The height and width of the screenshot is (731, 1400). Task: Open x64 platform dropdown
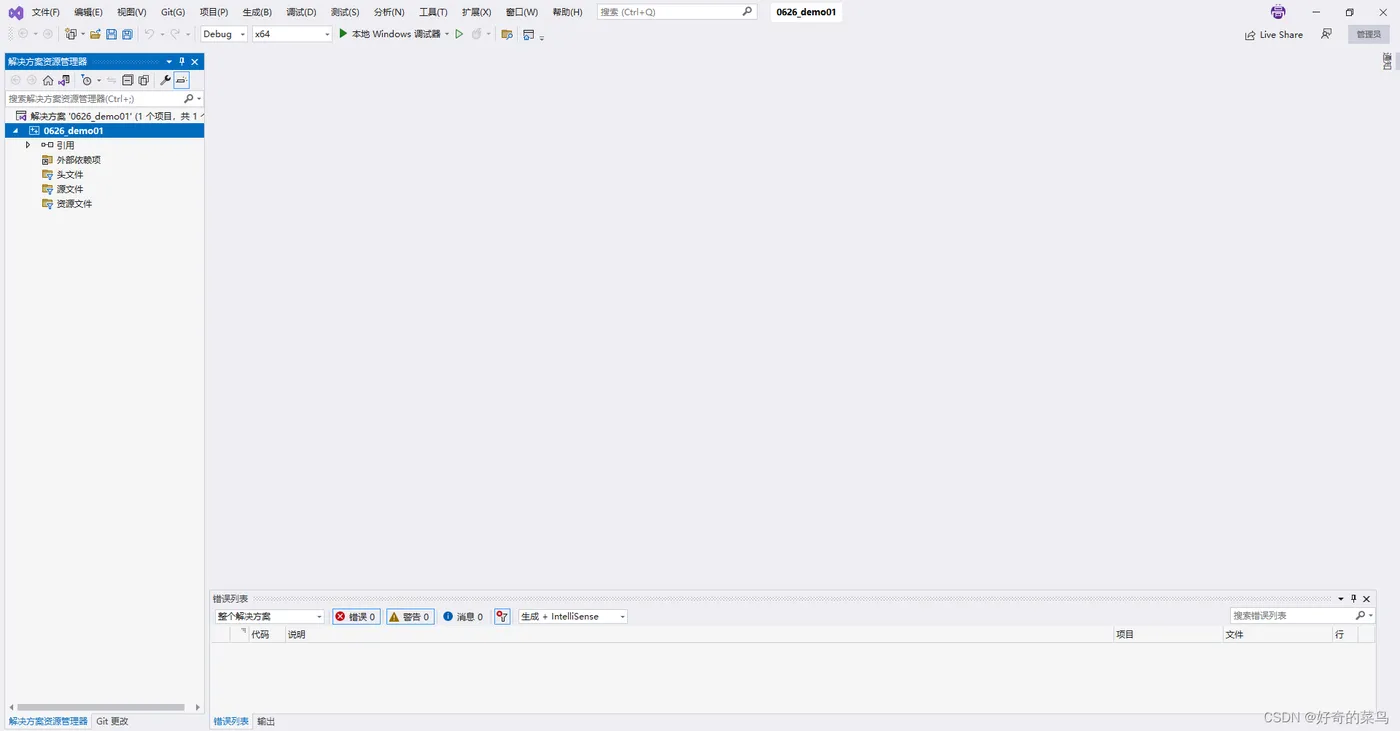tap(327, 34)
